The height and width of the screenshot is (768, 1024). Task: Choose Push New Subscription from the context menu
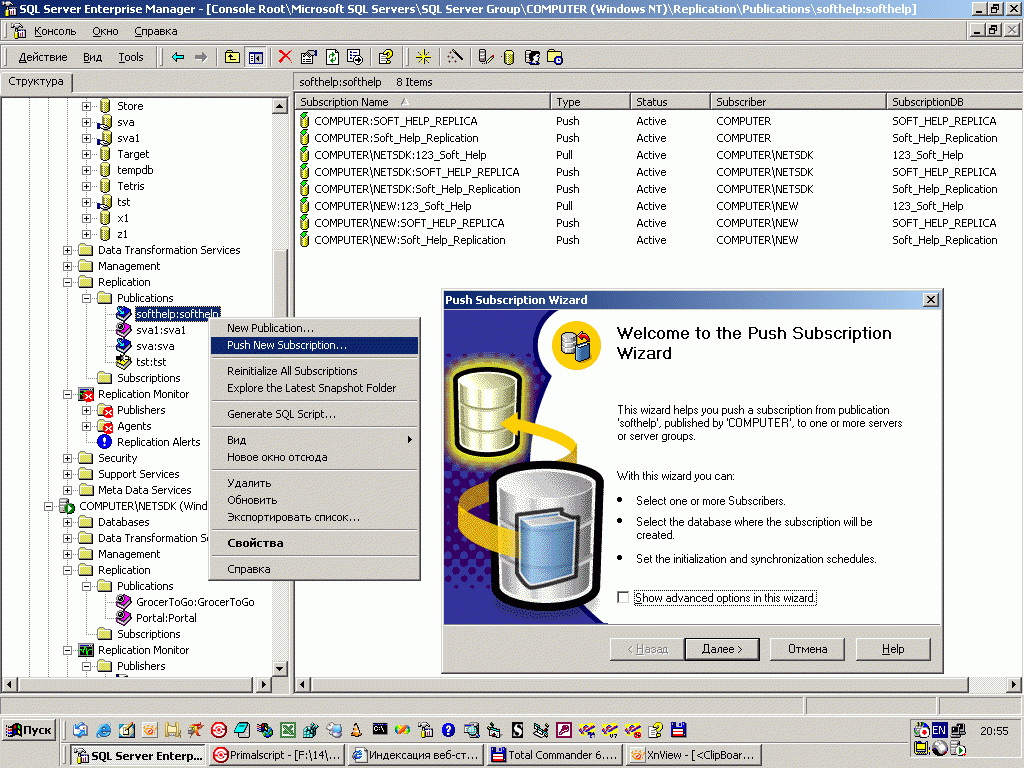tap(314, 345)
